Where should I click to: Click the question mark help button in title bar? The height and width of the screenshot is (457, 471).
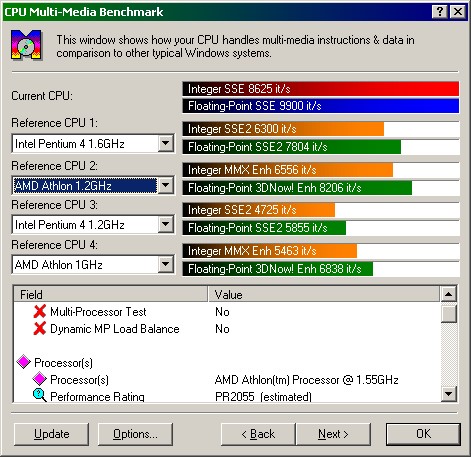click(439, 12)
